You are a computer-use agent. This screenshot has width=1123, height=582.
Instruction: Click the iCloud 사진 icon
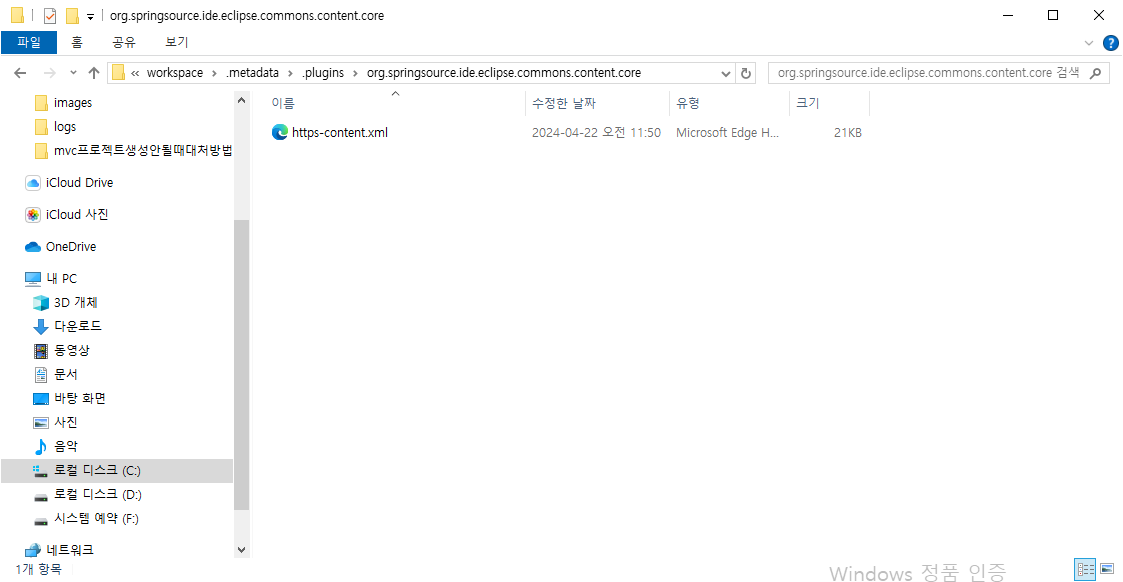tap(33, 215)
